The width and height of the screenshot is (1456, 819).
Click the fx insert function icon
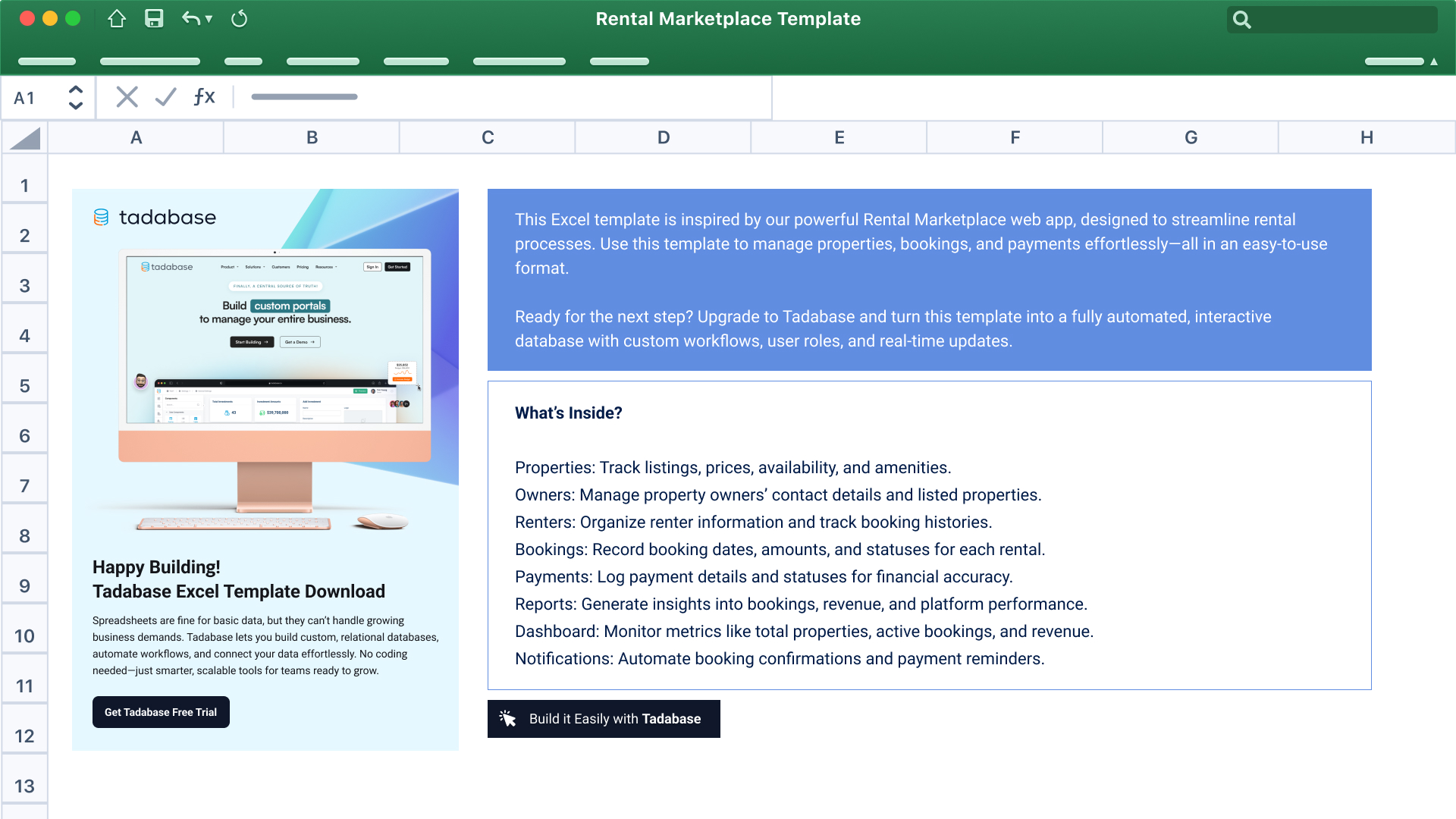click(x=204, y=97)
